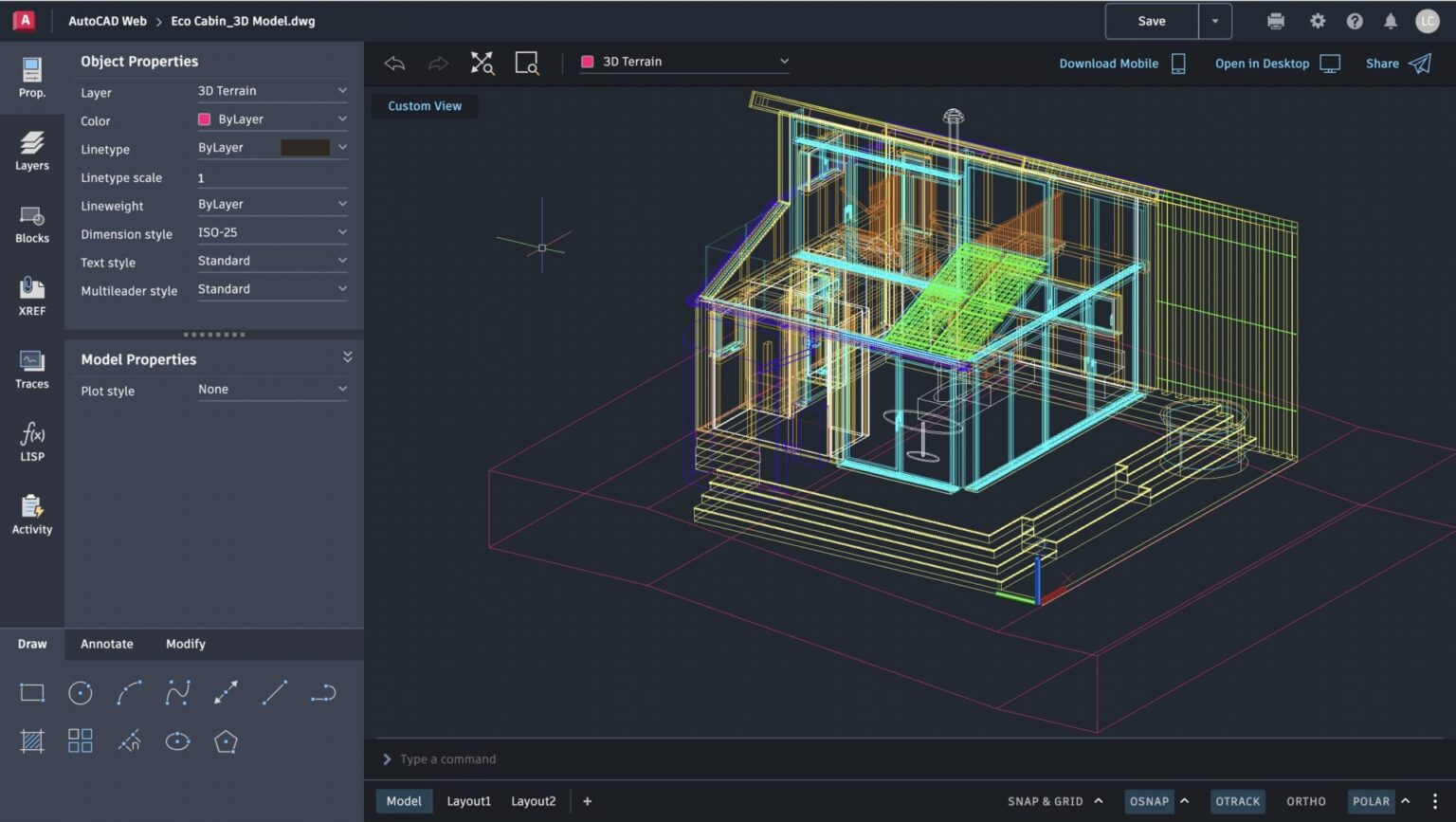Enable ORTHO mode in the status bar

1305,801
